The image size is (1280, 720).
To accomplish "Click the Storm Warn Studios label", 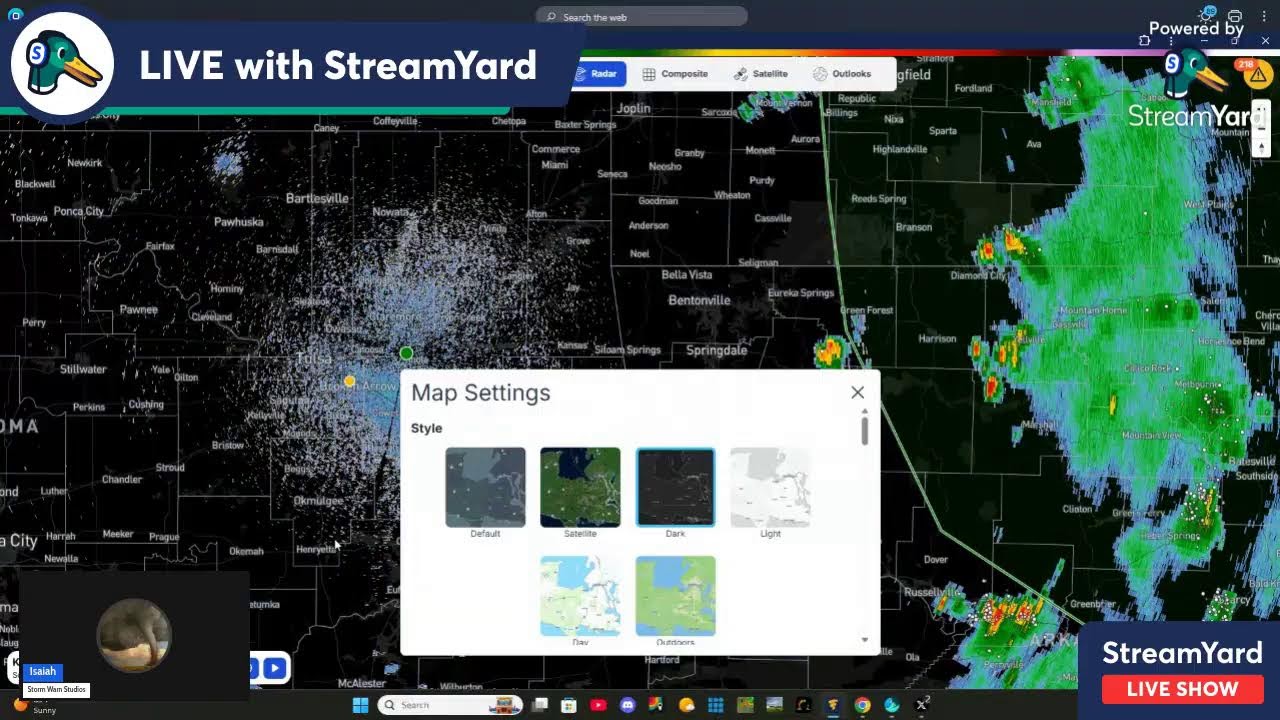I will coord(57,689).
